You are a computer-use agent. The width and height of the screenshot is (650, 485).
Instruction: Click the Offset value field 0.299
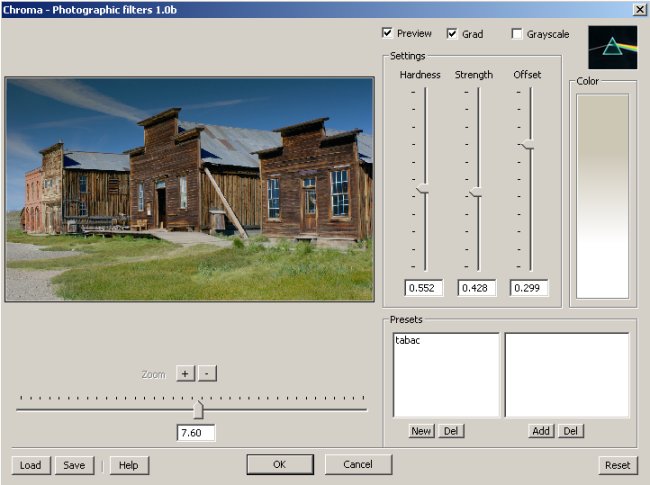pyautogui.click(x=529, y=288)
